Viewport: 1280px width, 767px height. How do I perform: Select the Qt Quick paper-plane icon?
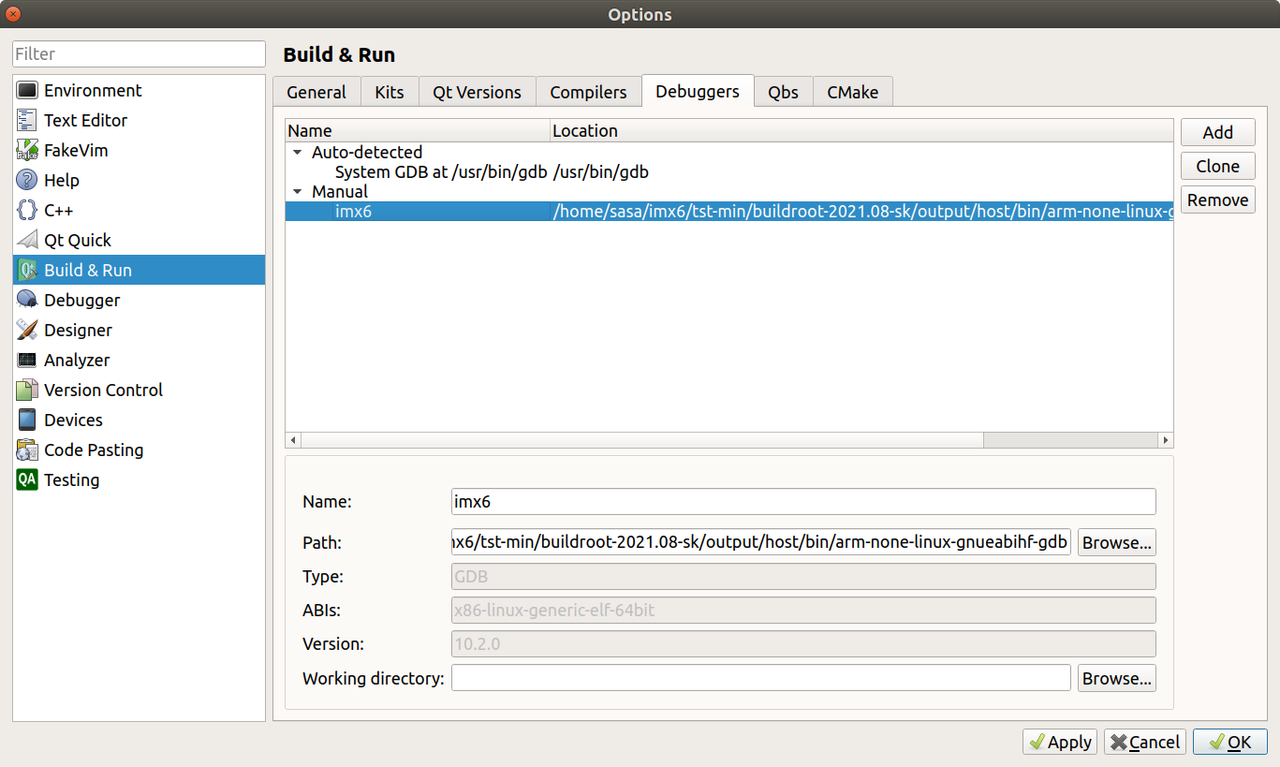point(27,240)
